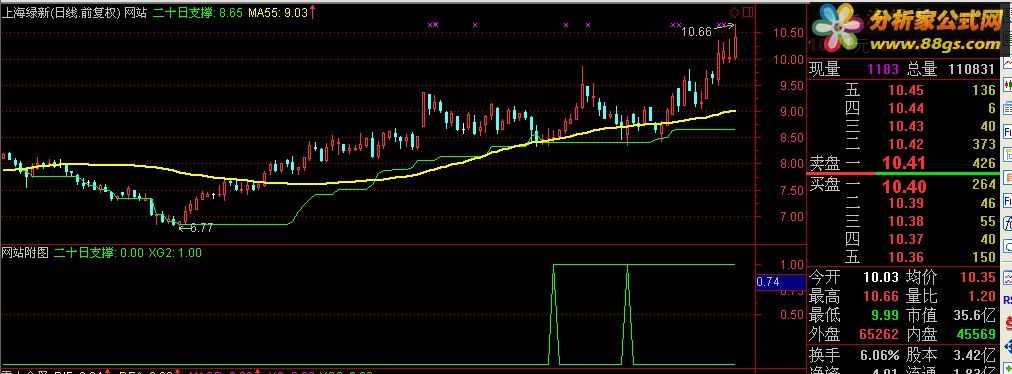The height and width of the screenshot is (374, 1012).
Task: Click buy-three price 10.38
Action: tap(906, 222)
